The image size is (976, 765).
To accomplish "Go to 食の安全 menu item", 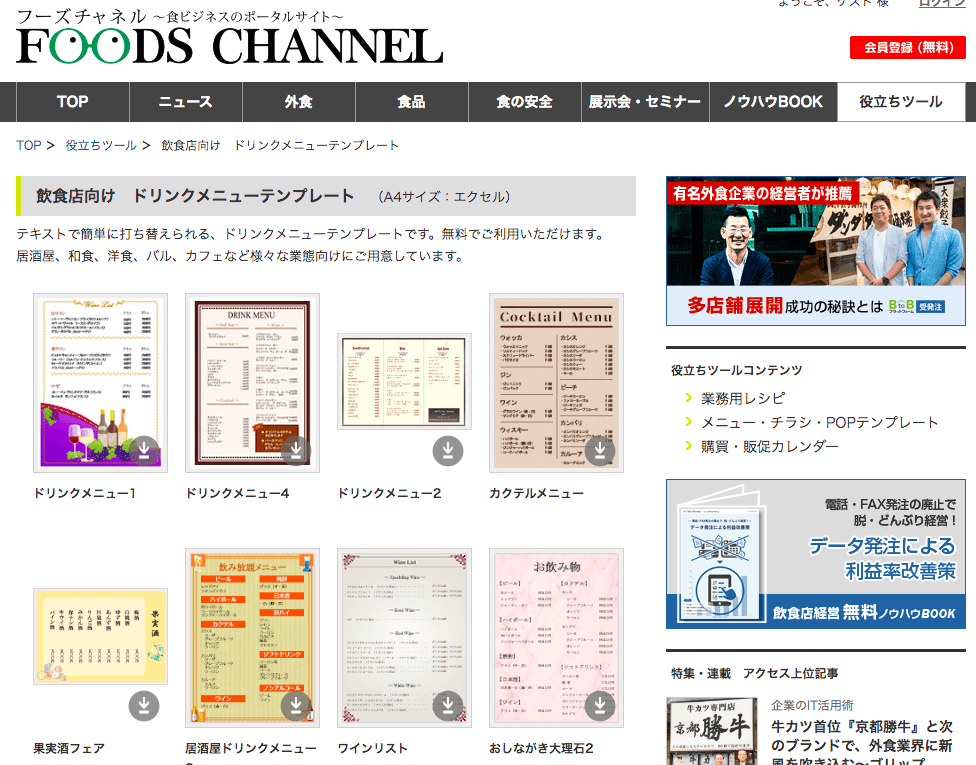I will pyautogui.click(x=524, y=102).
